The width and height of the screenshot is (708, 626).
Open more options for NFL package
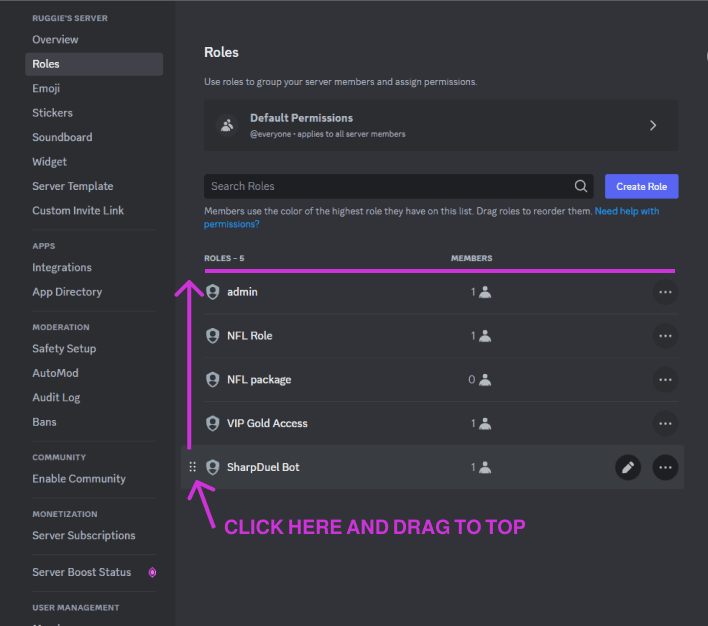[665, 380]
